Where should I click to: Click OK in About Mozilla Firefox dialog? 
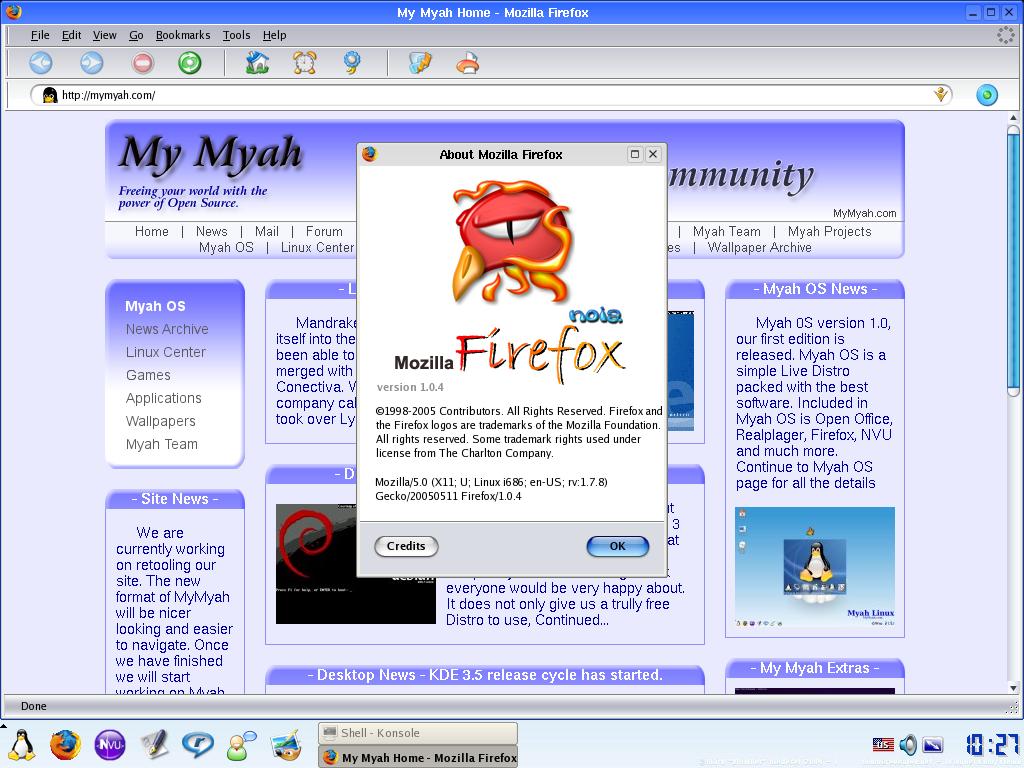pyautogui.click(x=617, y=547)
